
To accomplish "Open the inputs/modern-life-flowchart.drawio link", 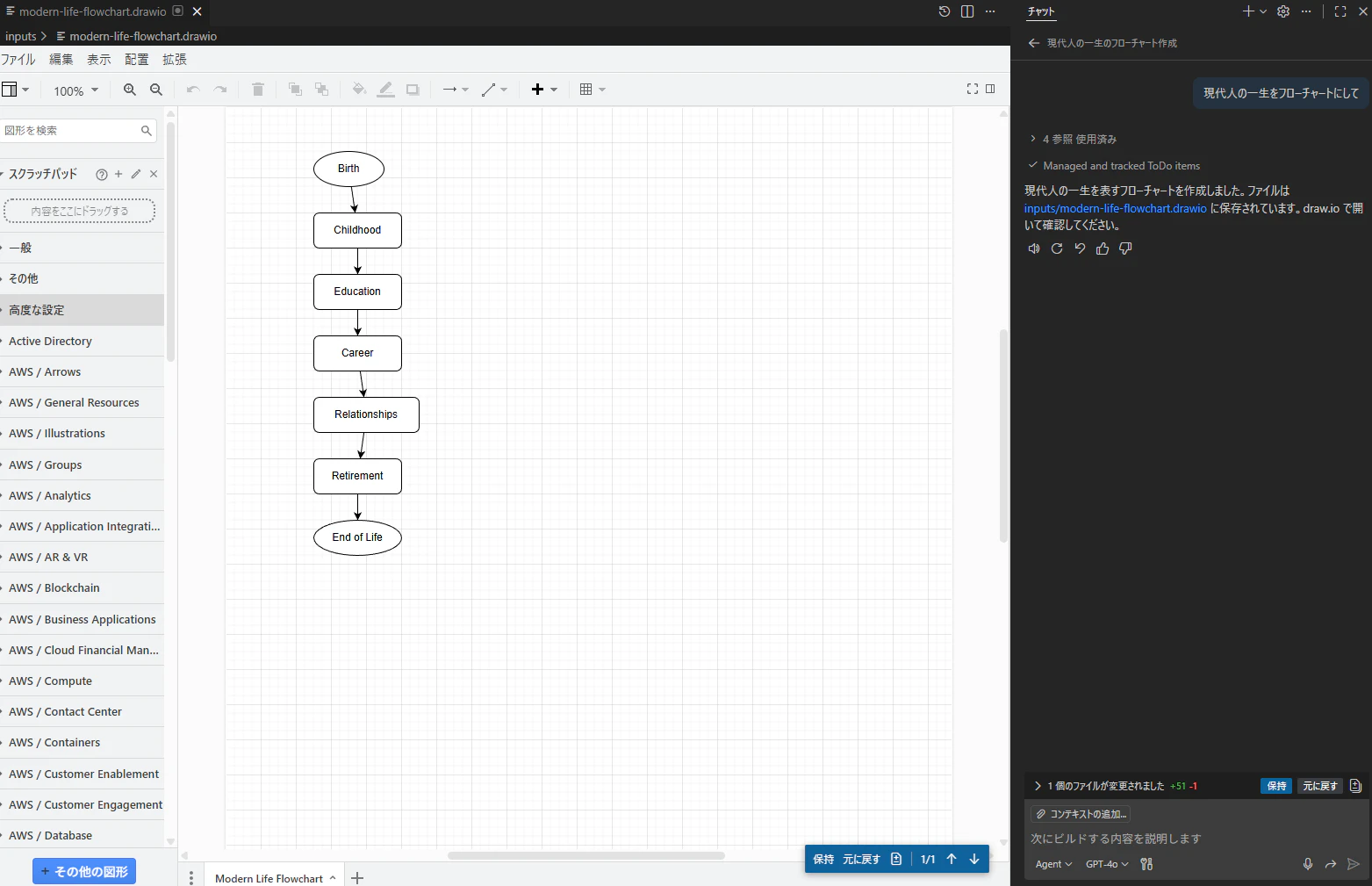I will click(x=1115, y=208).
